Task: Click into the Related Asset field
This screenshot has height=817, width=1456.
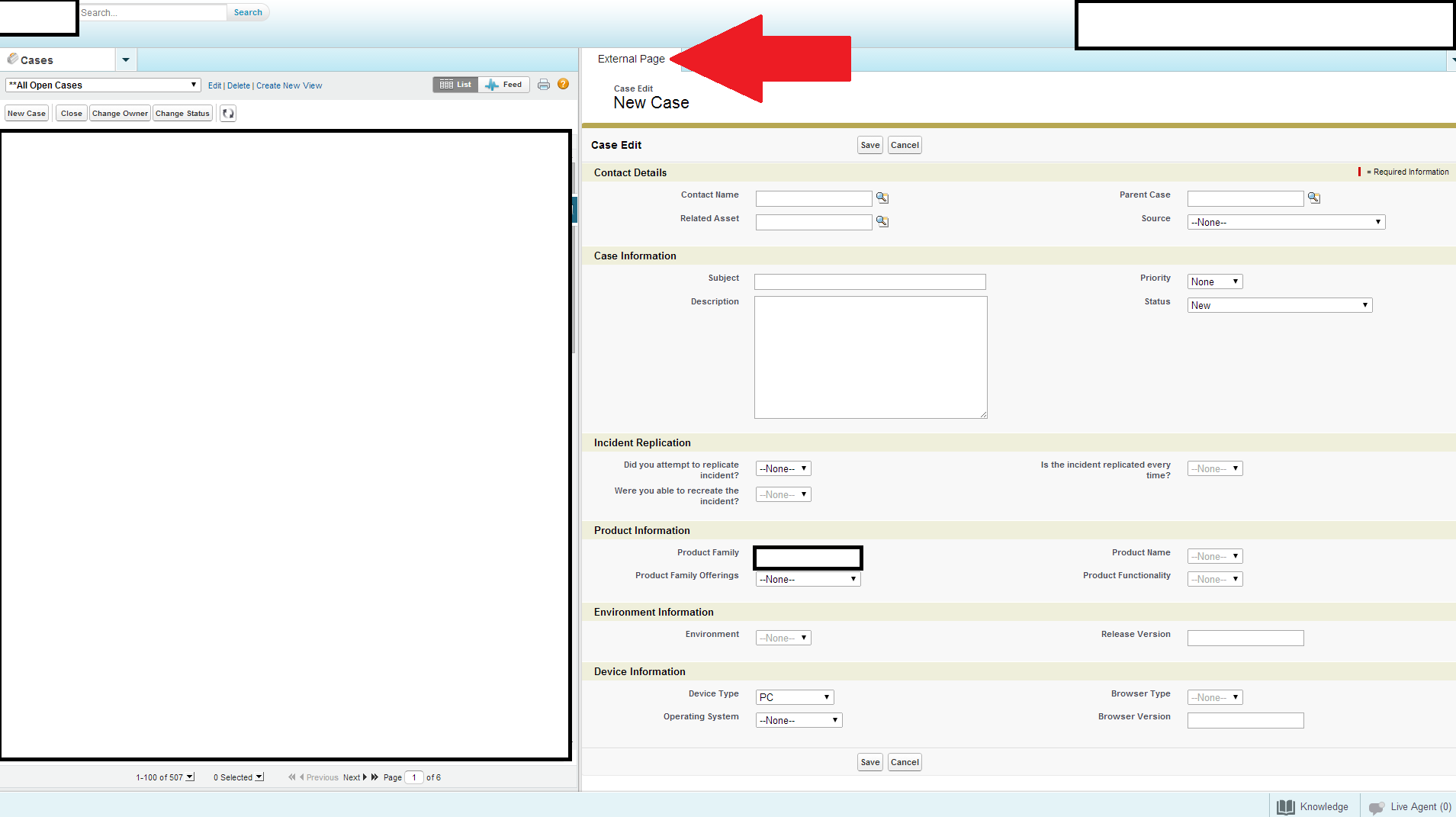Action: (814, 222)
